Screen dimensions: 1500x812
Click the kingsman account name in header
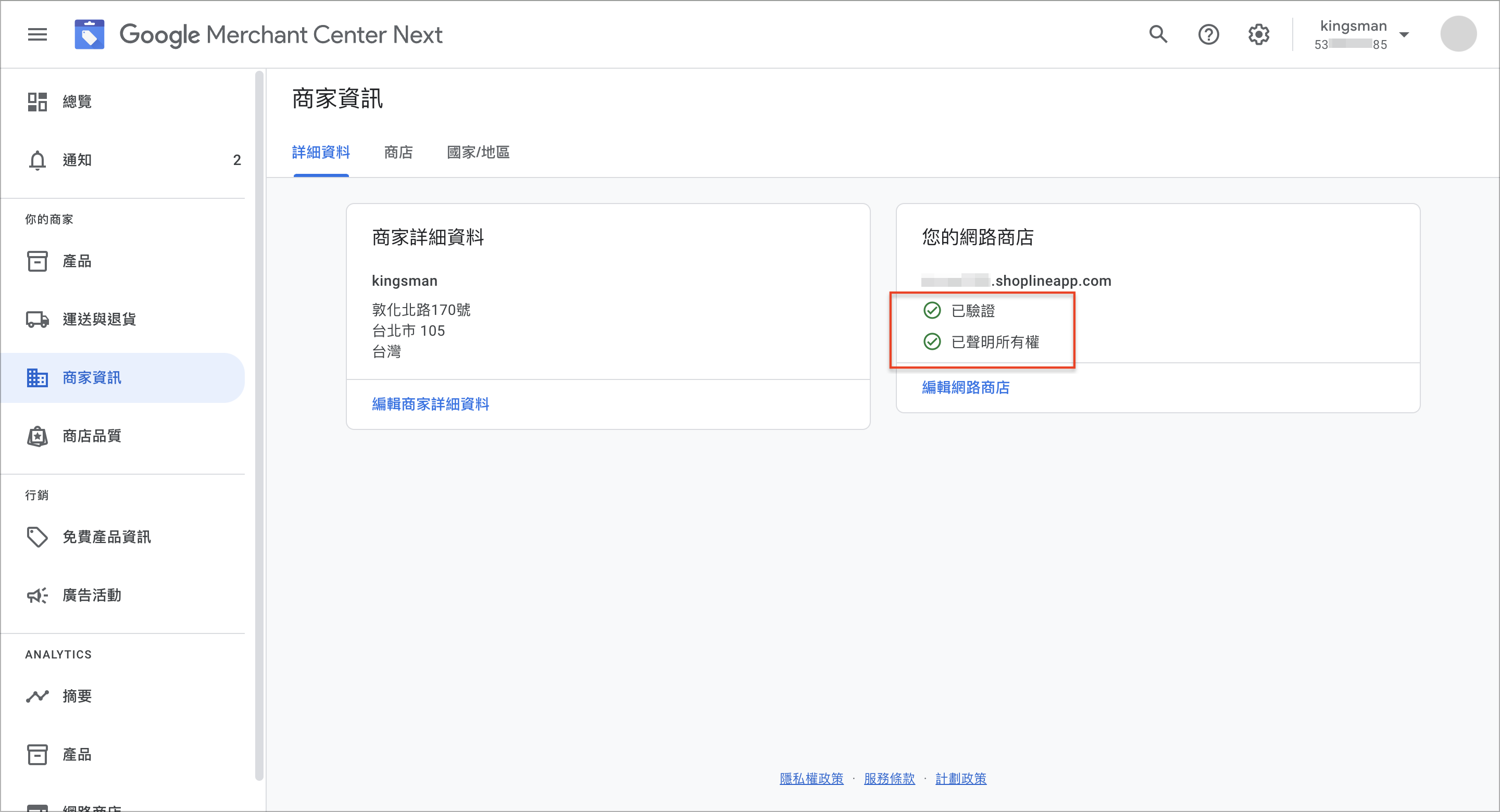click(x=1353, y=26)
